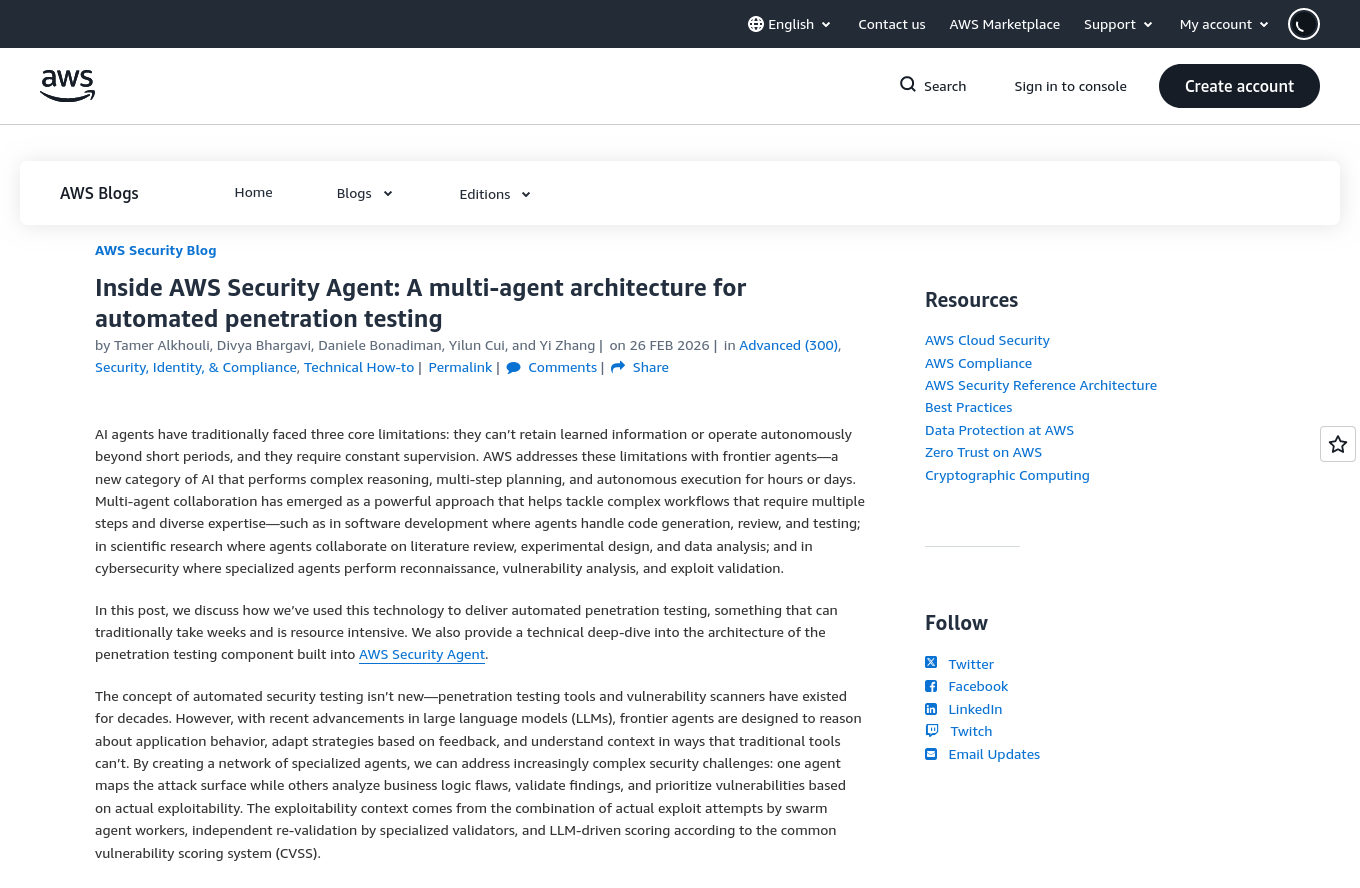Click the AWS logo
This screenshot has width=1360, height=888.
67,86
